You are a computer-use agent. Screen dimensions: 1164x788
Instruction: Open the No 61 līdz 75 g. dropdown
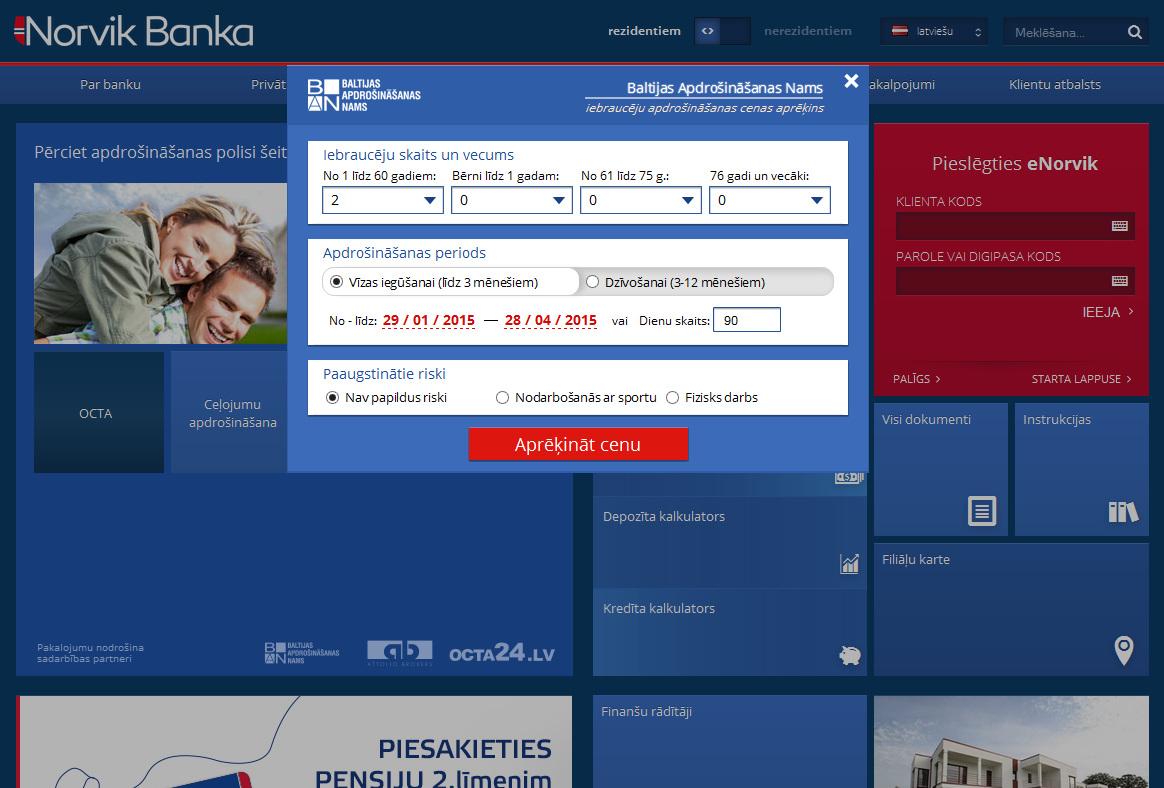[641, 201]
